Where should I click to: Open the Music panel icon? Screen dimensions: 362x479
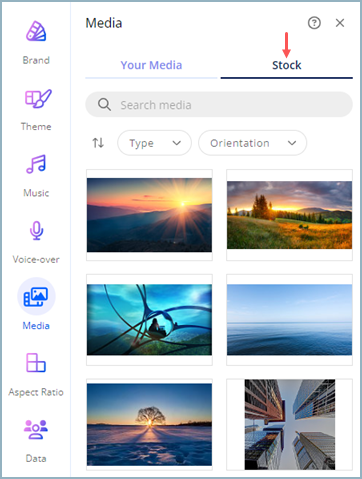[36, 164]
